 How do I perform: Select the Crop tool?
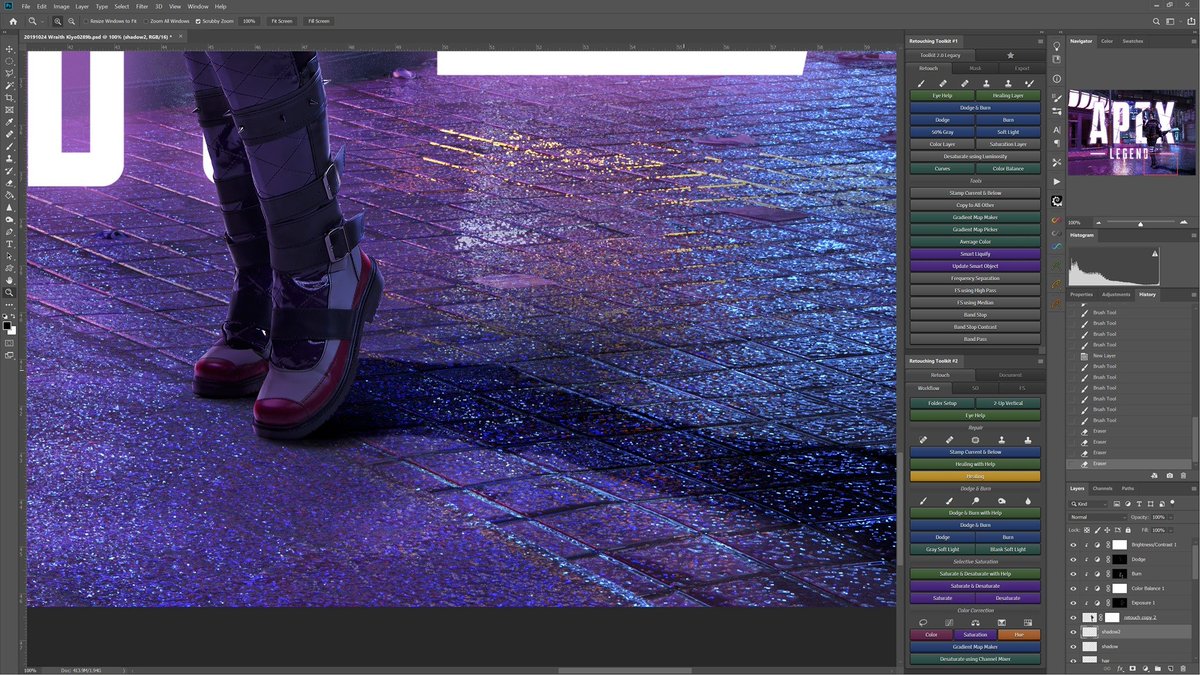pos(10,98)
